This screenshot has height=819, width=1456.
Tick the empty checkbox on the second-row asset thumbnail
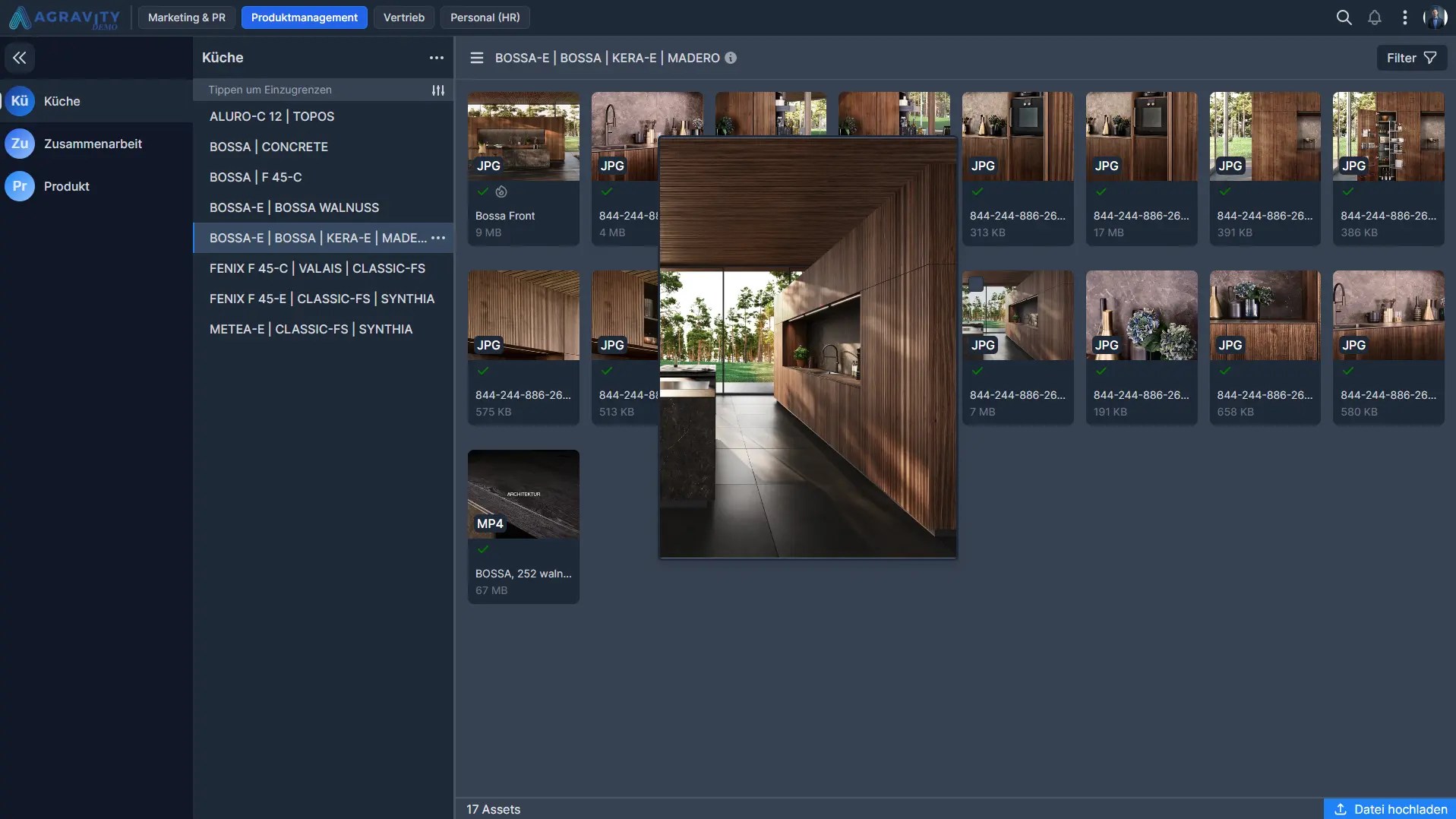tap(978, 283)
